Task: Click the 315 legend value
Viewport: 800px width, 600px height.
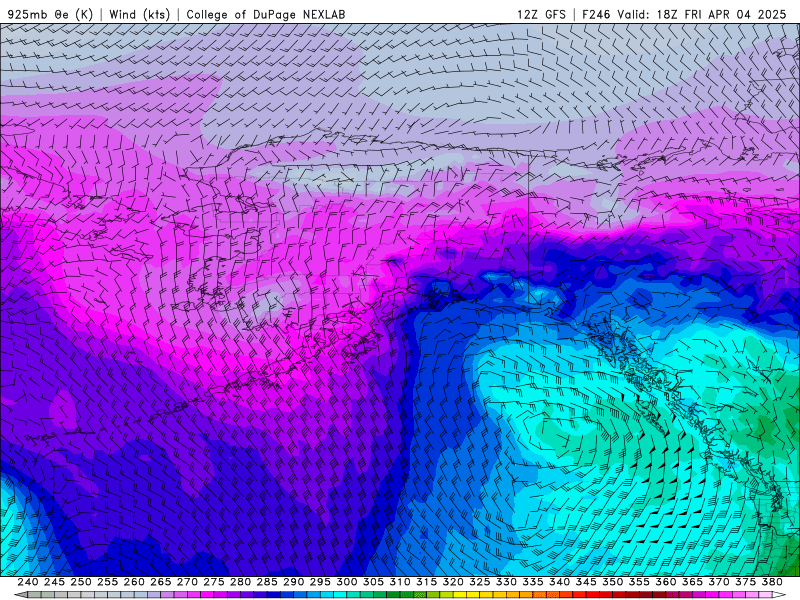Action: point(426,582)
